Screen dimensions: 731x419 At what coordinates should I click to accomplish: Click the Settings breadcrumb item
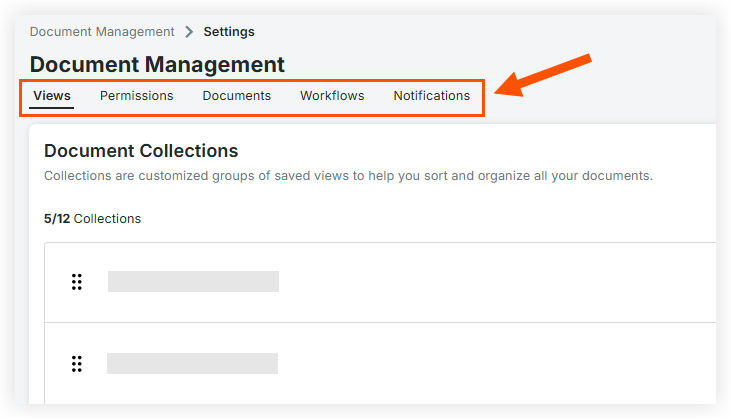point(229,32)
